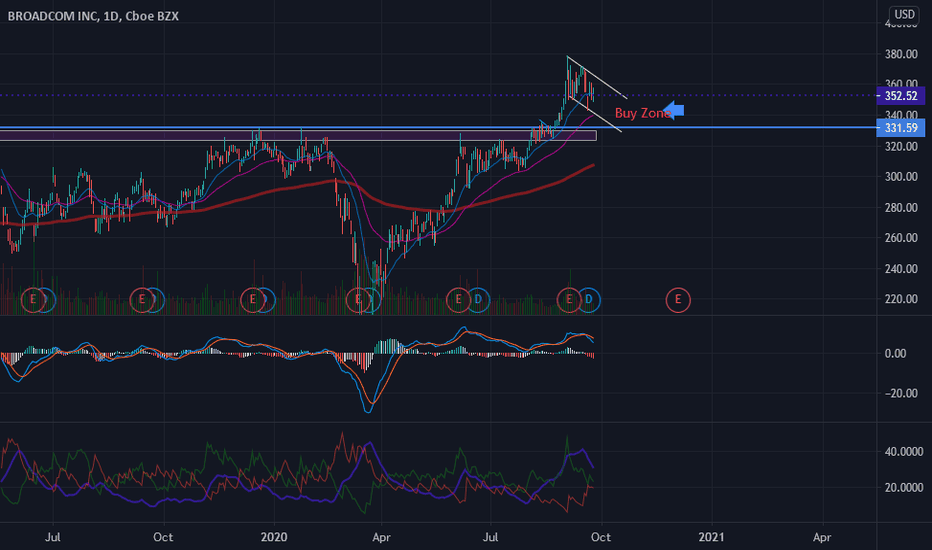Screen dimensions: 932x550
Task: Click the 2020 time axis label
Action: pos(273,538)
